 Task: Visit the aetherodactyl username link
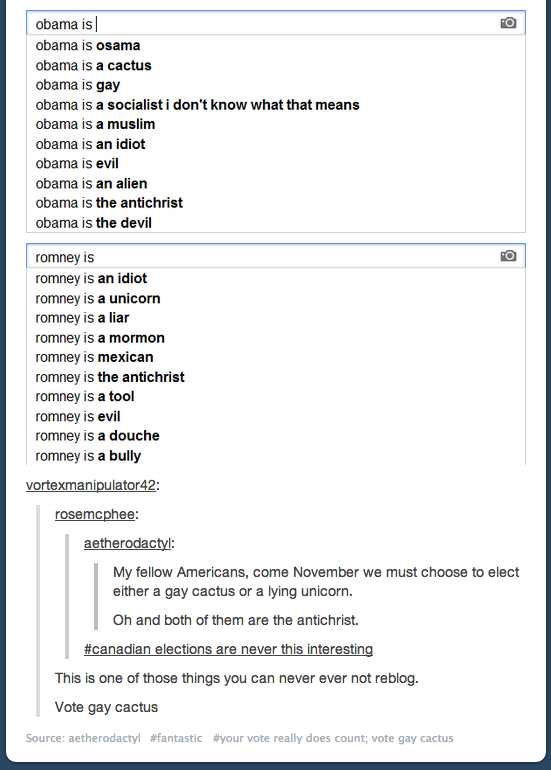[128, 543]
